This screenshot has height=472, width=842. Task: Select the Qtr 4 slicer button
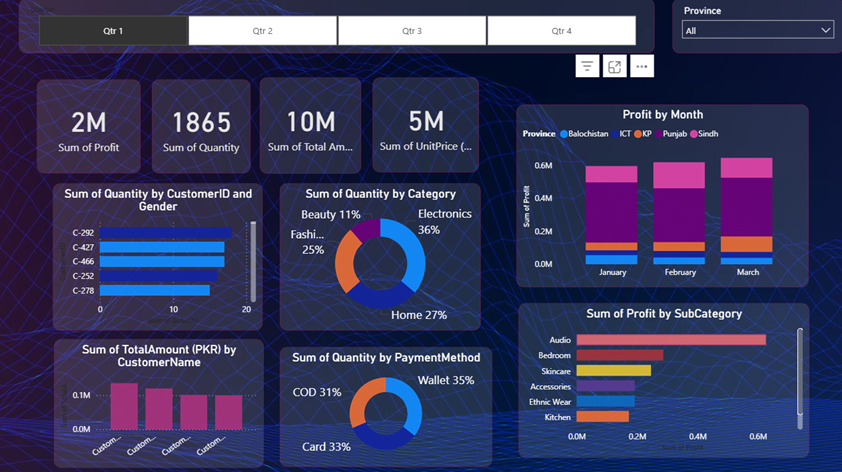coord(561,31)
